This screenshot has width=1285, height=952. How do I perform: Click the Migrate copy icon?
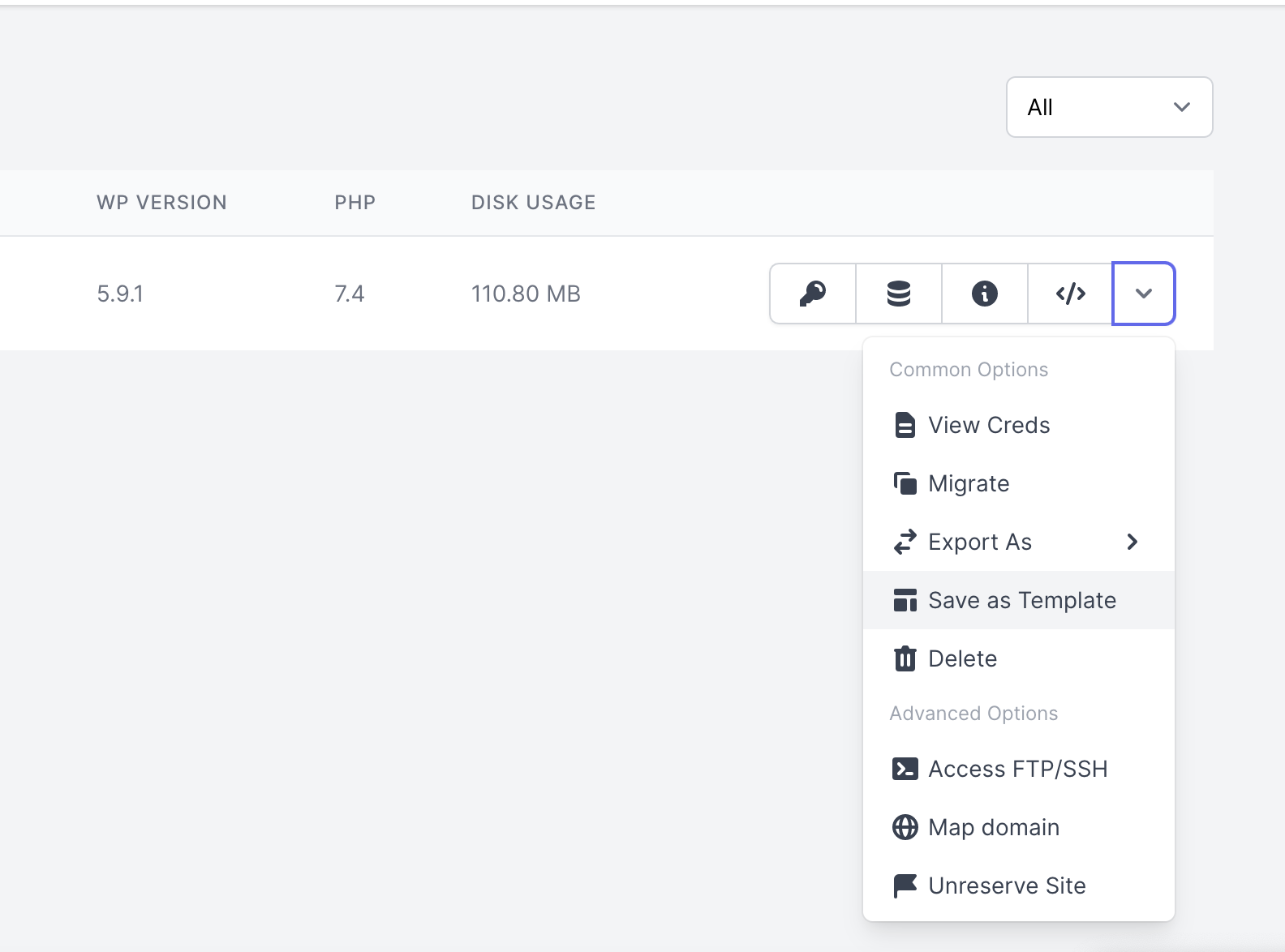coord(905,483)
